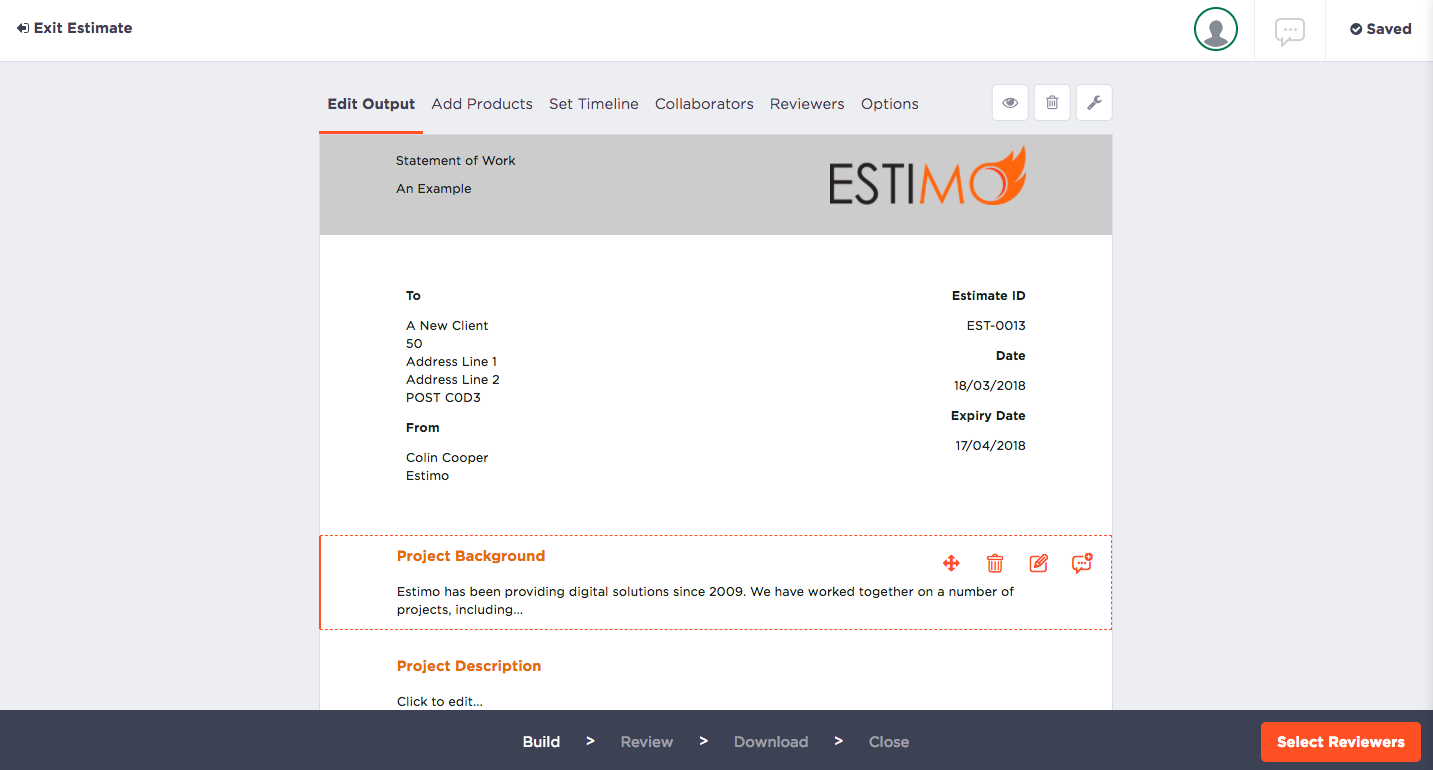Click to edit the Project Description text
This screenshot has height=770, width=1433.
(440, 700)
